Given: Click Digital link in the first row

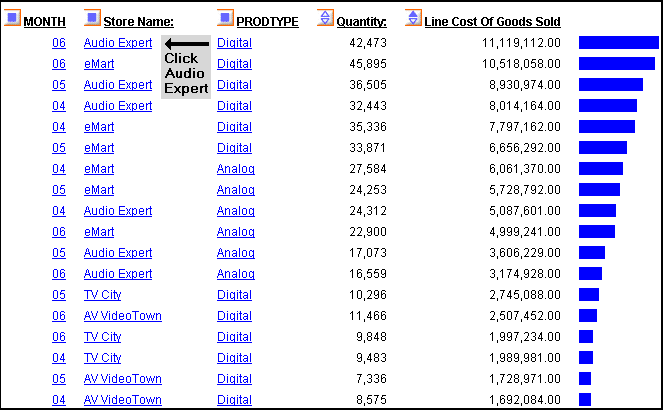Looking at the screenshot, I should (234, 43).
